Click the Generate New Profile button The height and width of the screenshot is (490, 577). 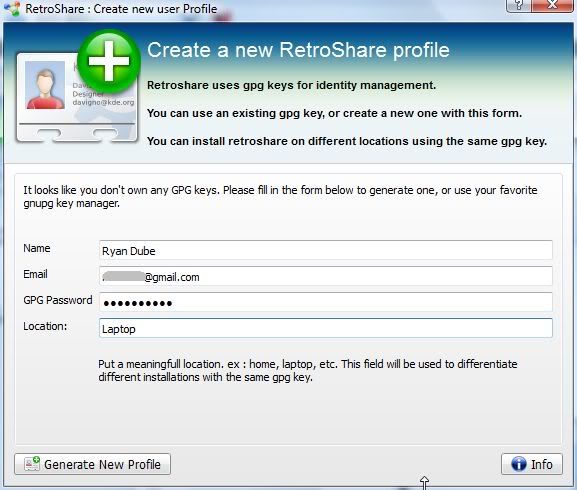pos(92,464)
